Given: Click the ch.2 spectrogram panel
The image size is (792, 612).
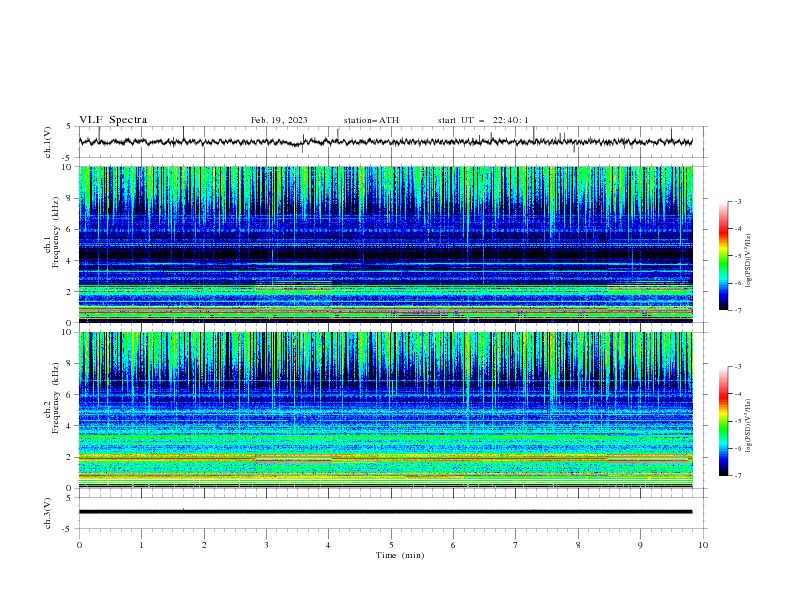Looking at the screenshot, I should tap(386, 410).
